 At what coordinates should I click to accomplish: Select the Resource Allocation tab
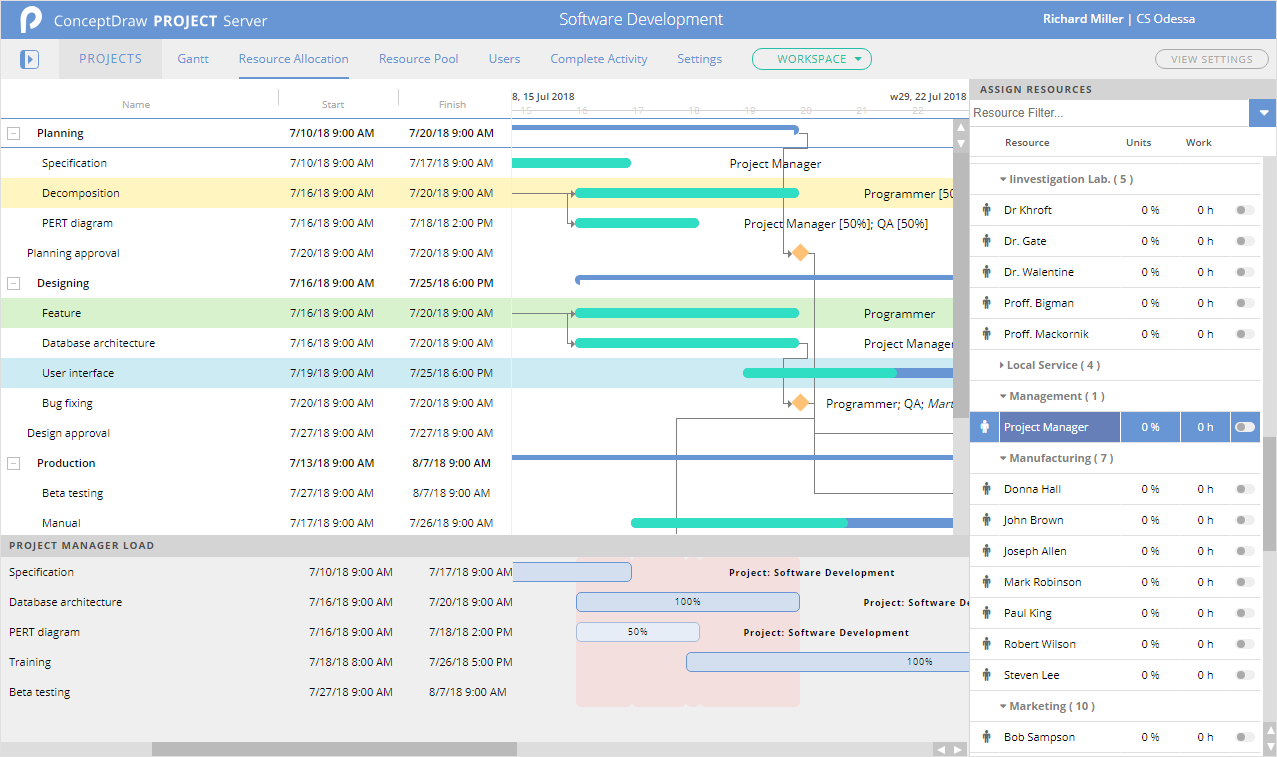pyautogui.click(x=294, y=59)
